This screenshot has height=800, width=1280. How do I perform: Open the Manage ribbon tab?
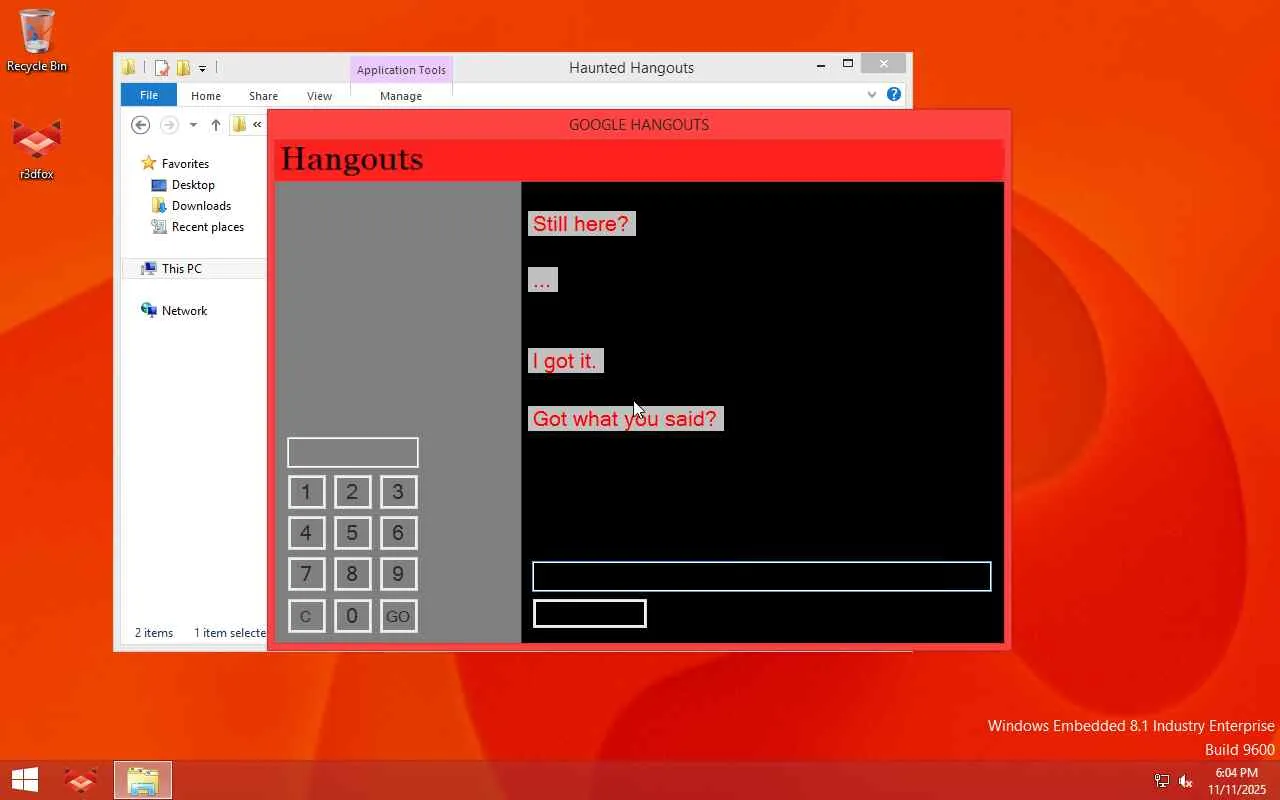401,96
